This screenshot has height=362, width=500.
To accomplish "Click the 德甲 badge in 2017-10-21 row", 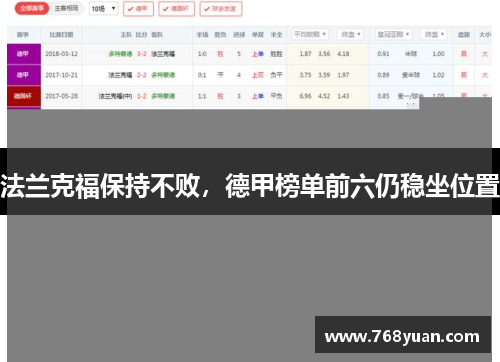I will coord(24,75).
